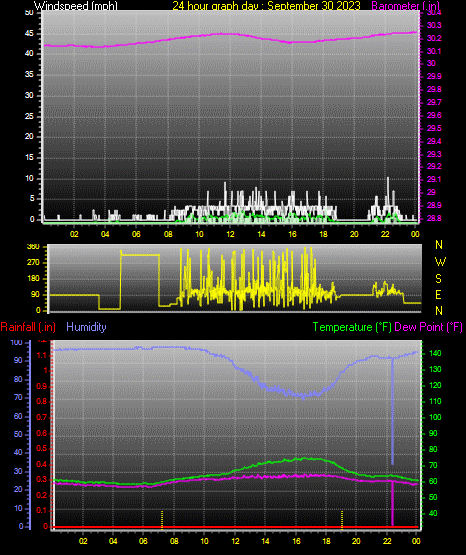This screenshot has width=466, height=555.
Task: Click the 'Temperature (°F)' legend label
Action: tap(352, 327)
